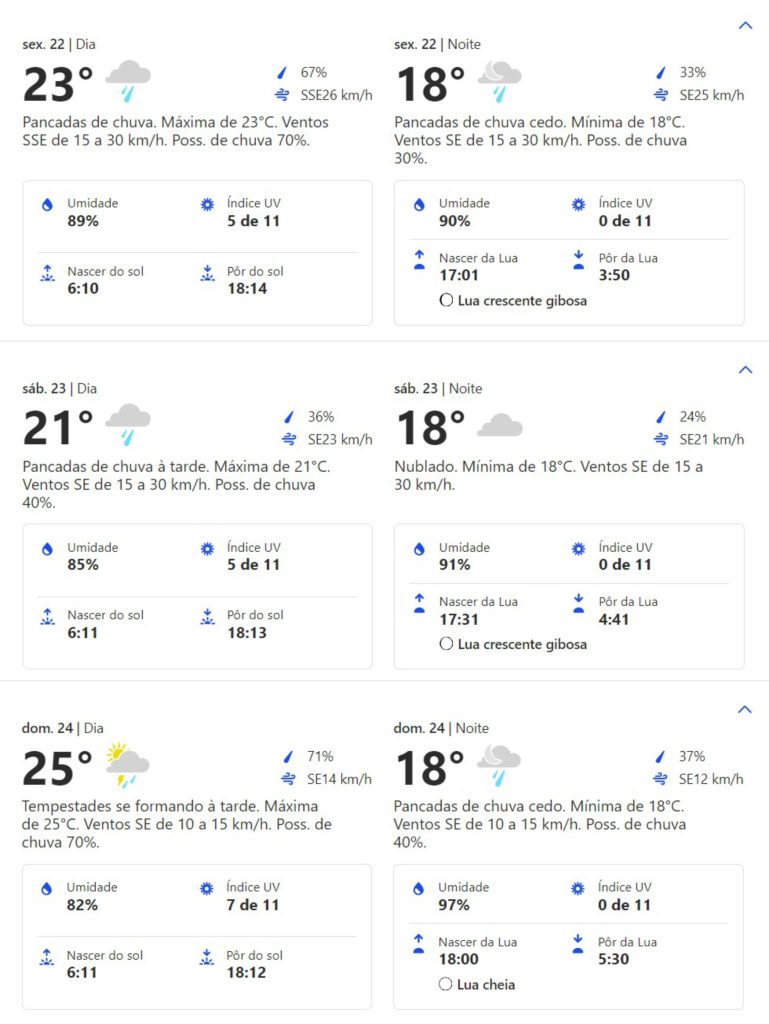769x1024 pixels.
Task: Collapse the sáb. 23 forecast section
Action: click(744, 370)
